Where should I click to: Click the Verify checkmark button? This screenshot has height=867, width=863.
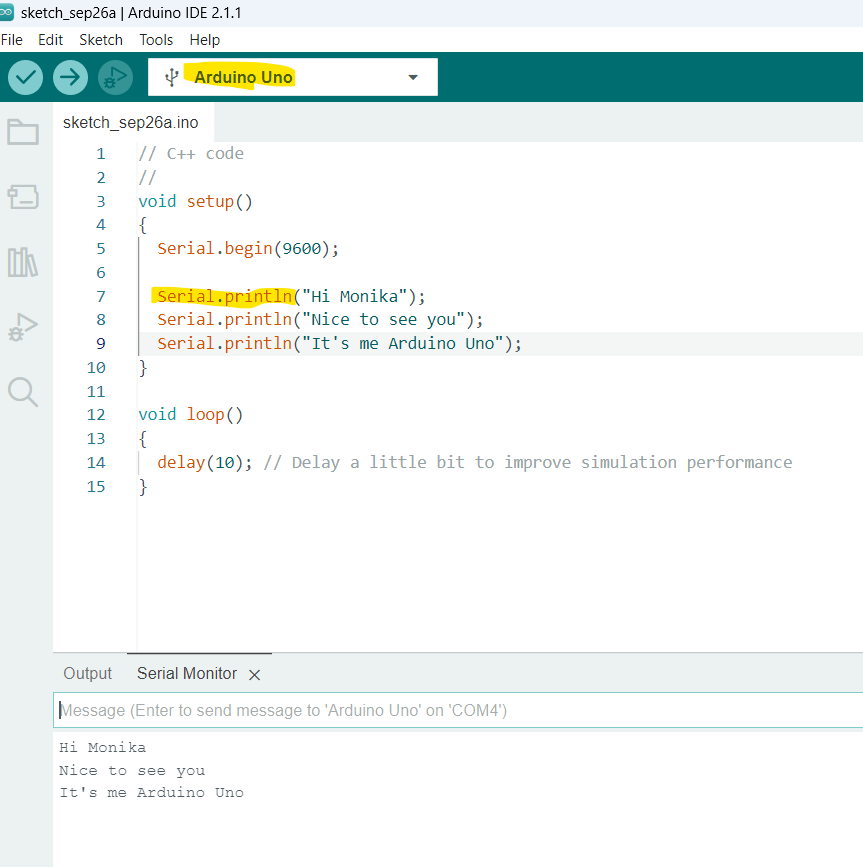(25, 77)
